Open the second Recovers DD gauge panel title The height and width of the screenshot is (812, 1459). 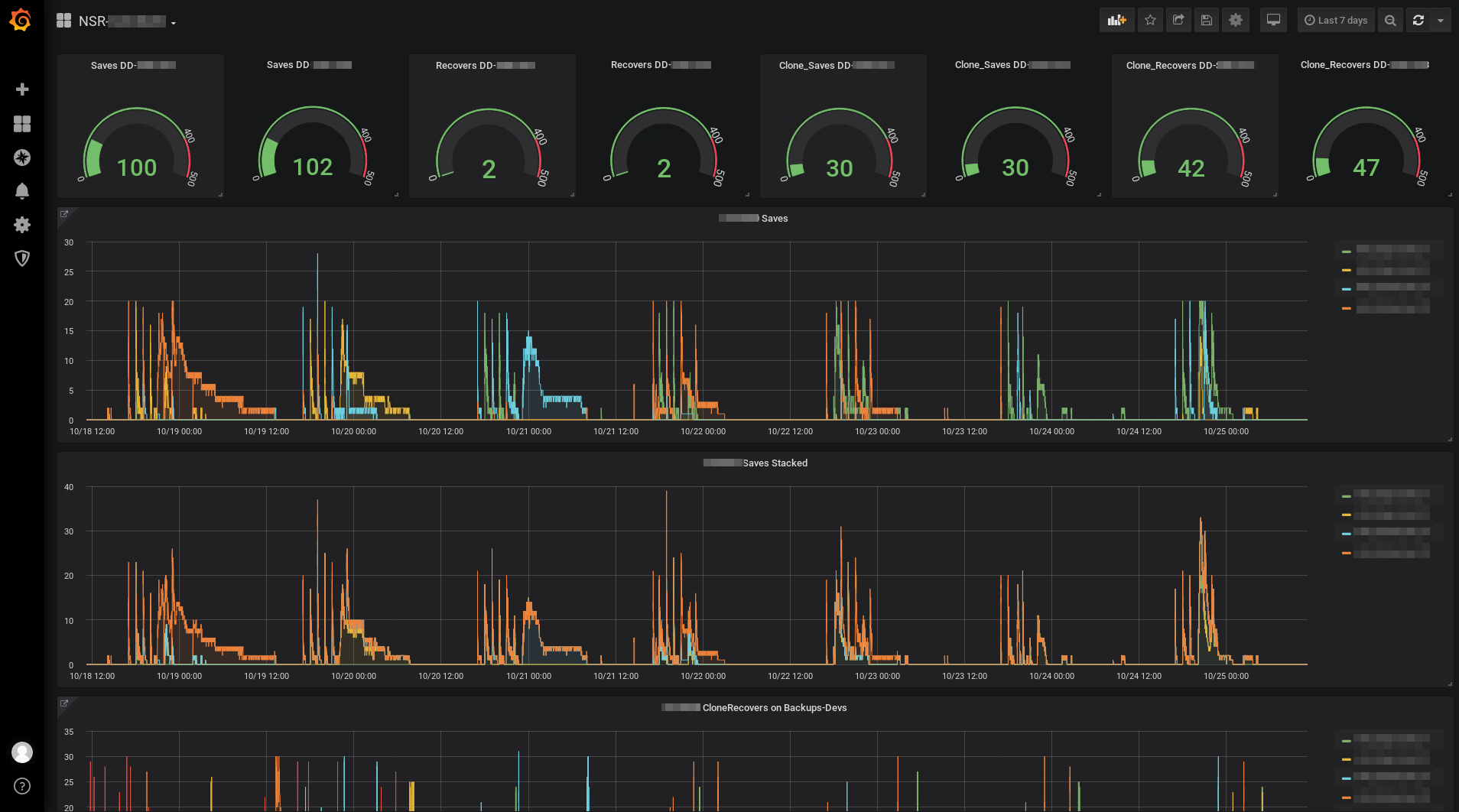[661, 65]
